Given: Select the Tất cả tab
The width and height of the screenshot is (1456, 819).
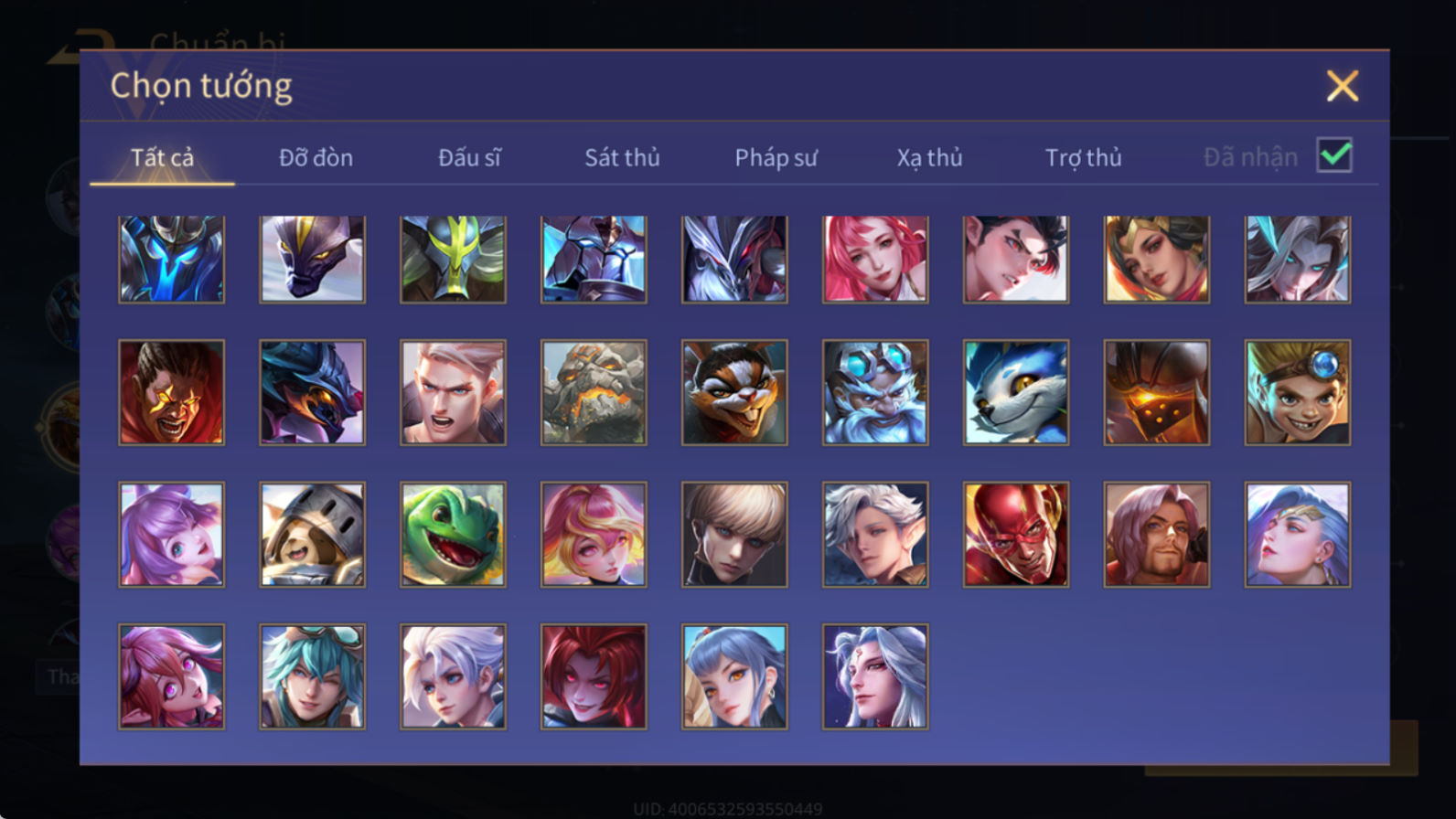Looking at the screenshot, I should click(x=162, y=158).
